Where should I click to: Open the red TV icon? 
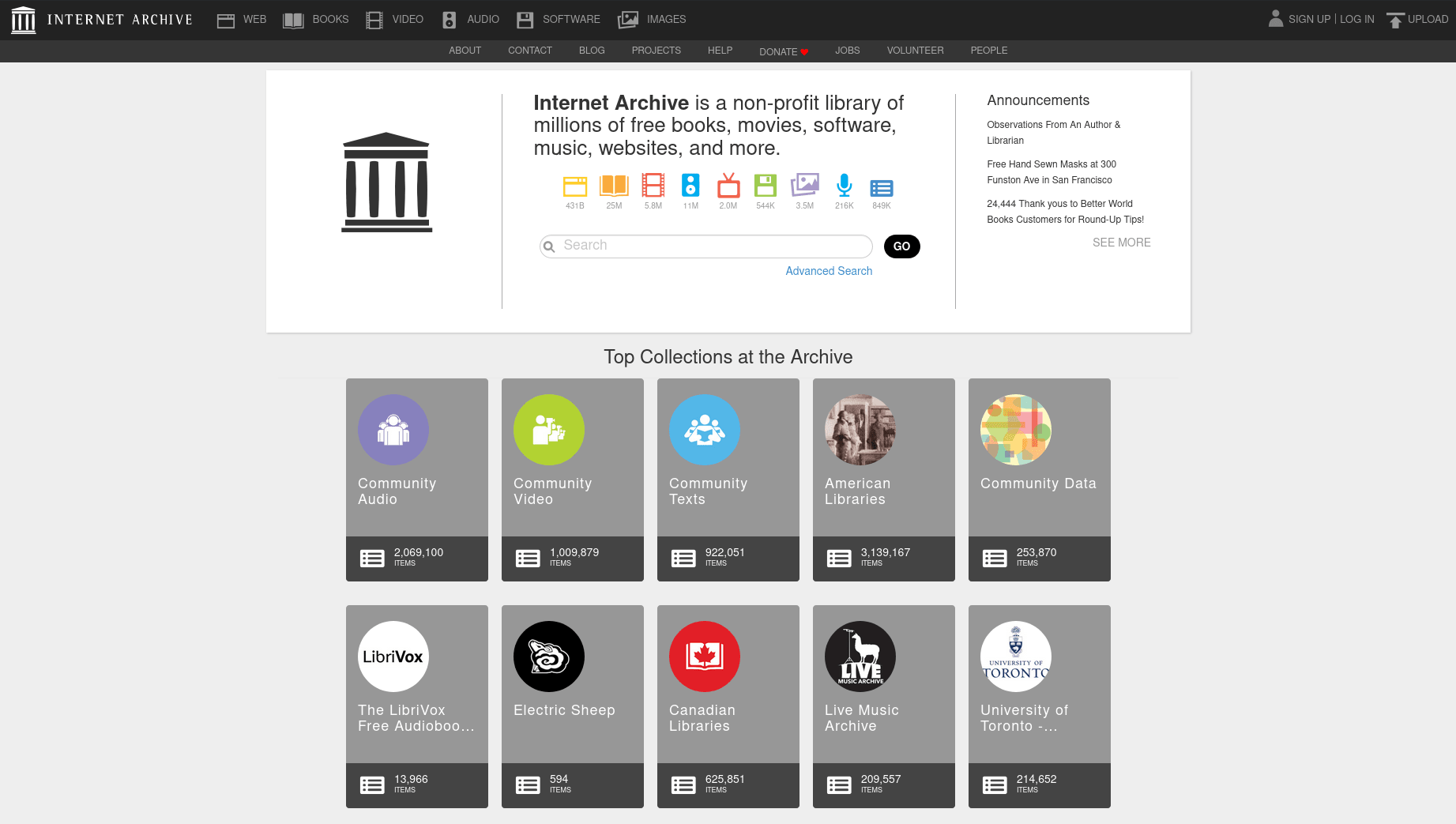(728, 186)
